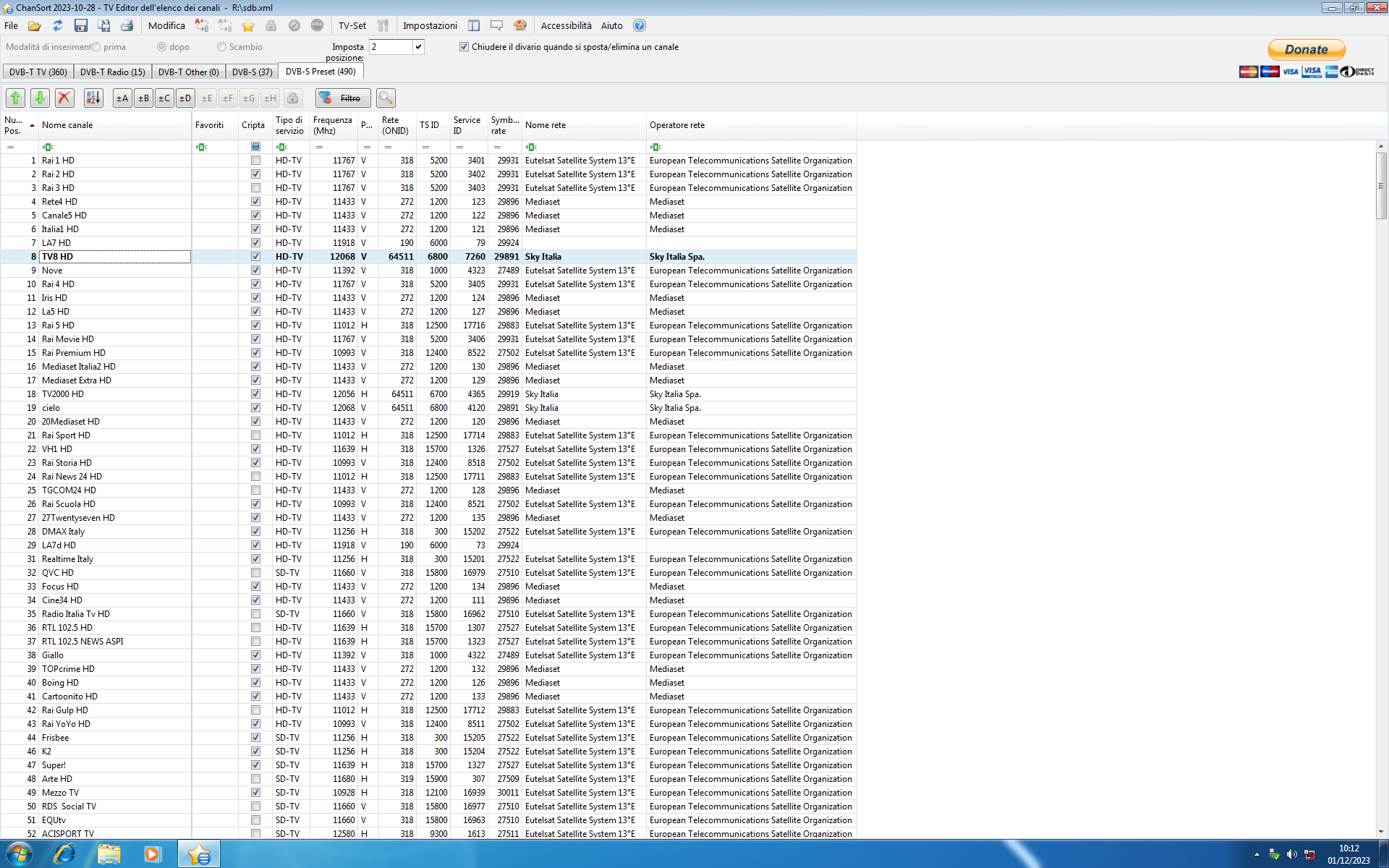
Task: Click the scrollbar up arrow
Action: tap(1381, 146)
